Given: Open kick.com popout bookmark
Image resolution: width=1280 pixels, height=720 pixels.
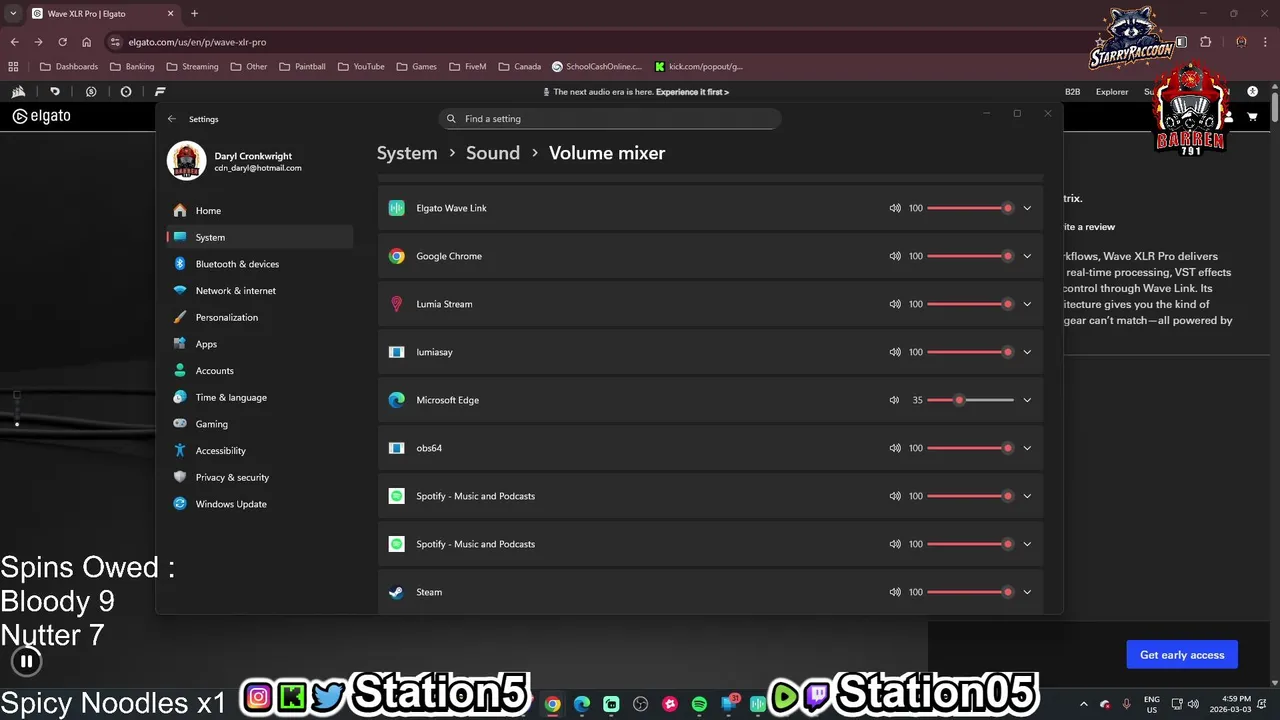Looking at the screenshot, I should point(699,67).
